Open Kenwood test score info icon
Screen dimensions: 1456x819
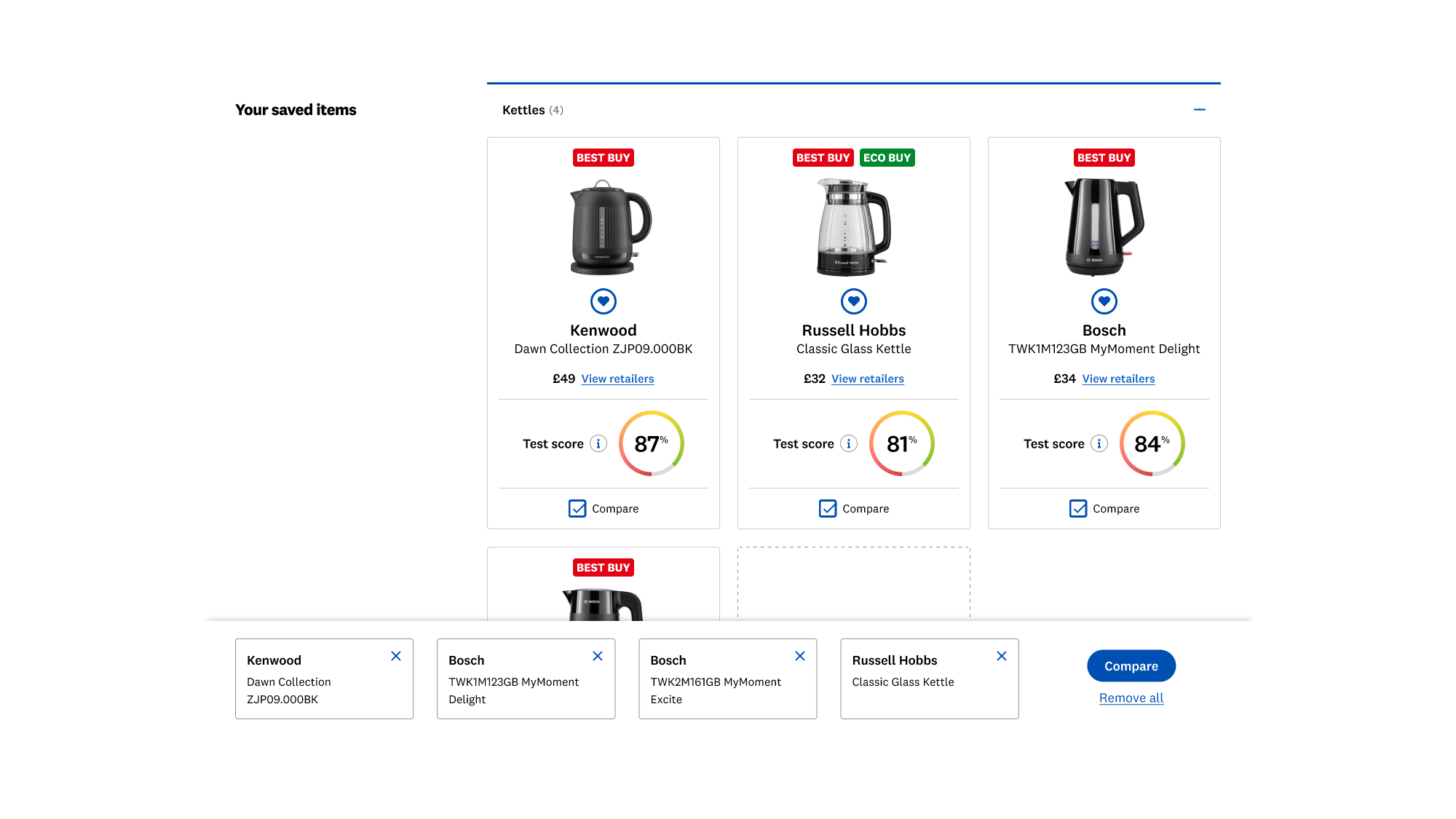(x=598, y=443)
